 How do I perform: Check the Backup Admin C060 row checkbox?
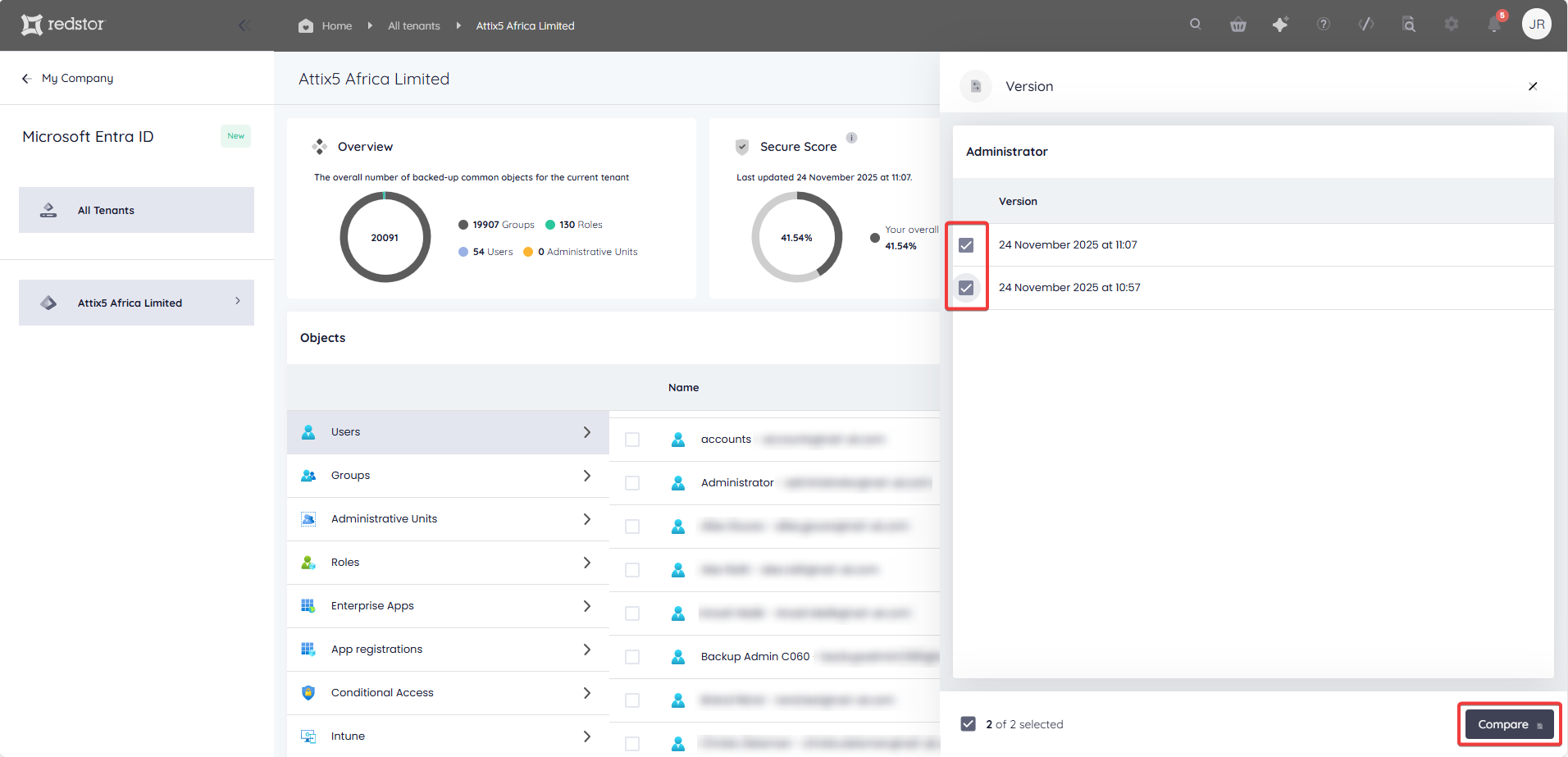632,657
